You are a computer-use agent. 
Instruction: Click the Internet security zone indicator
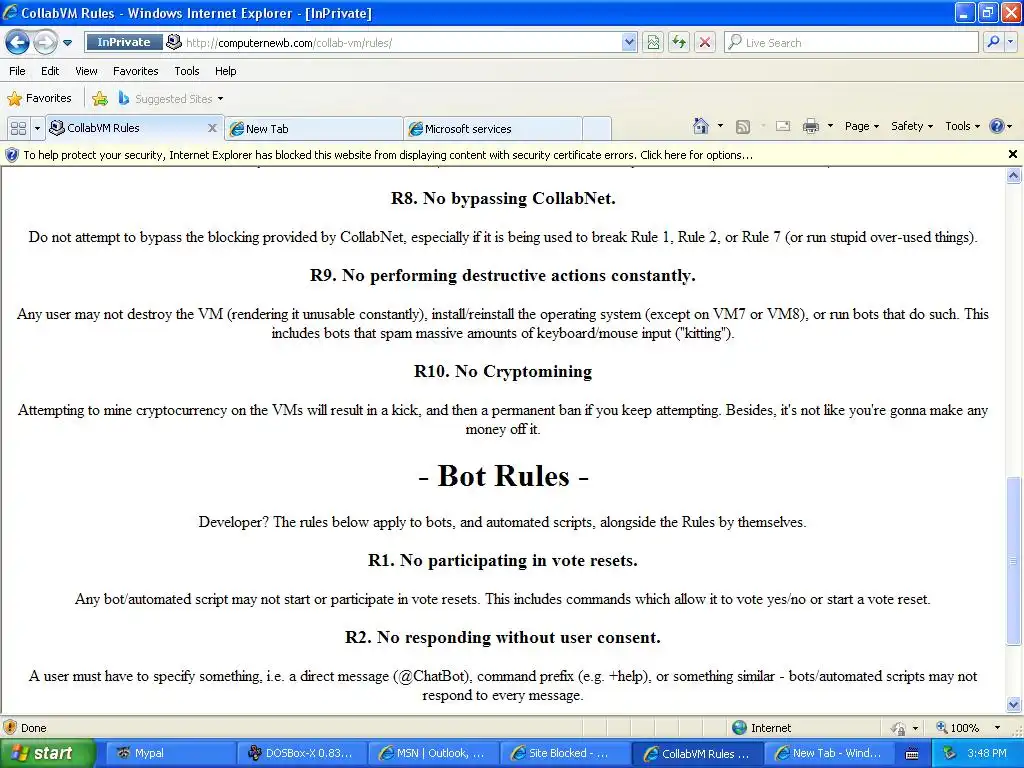pos(761,728)
